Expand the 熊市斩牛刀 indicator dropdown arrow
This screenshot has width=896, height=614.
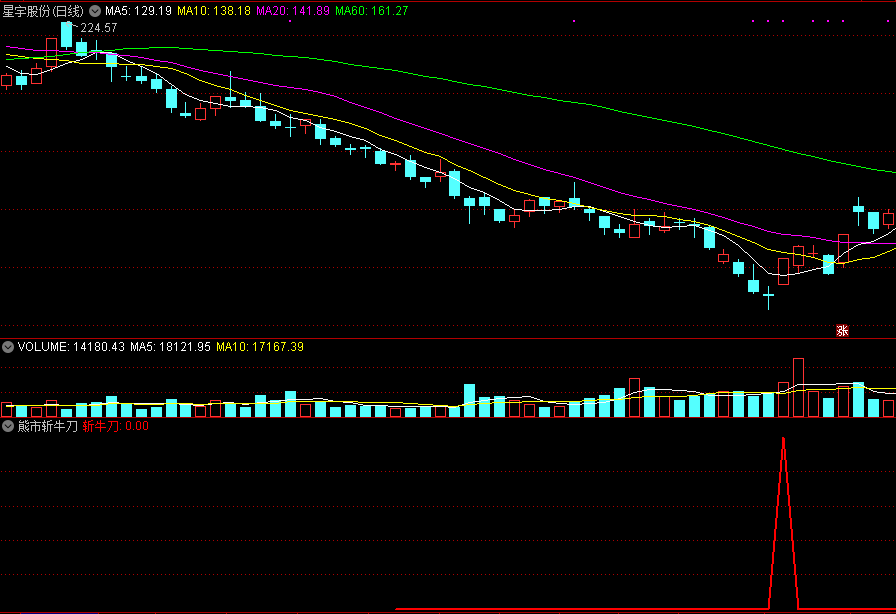pos(8,426)
